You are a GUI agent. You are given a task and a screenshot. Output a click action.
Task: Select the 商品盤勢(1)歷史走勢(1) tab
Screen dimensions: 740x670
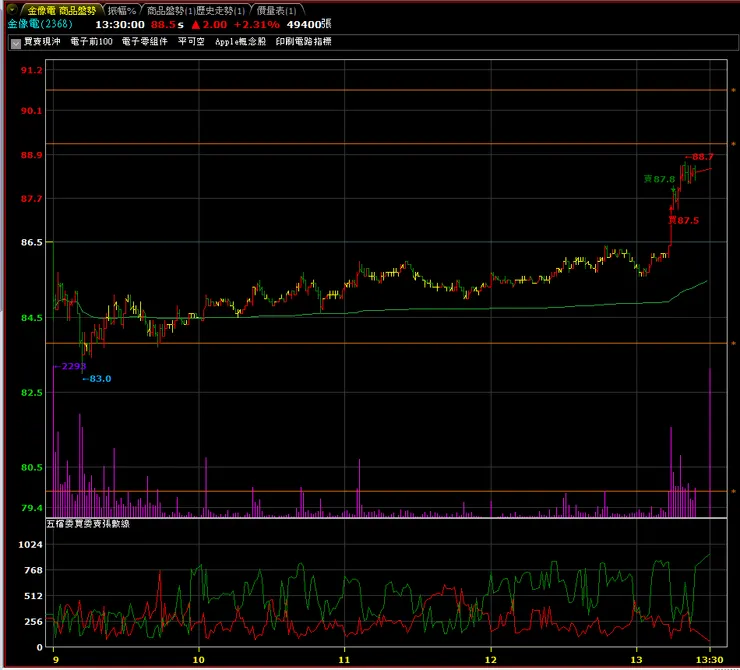(x=195, y=10)
